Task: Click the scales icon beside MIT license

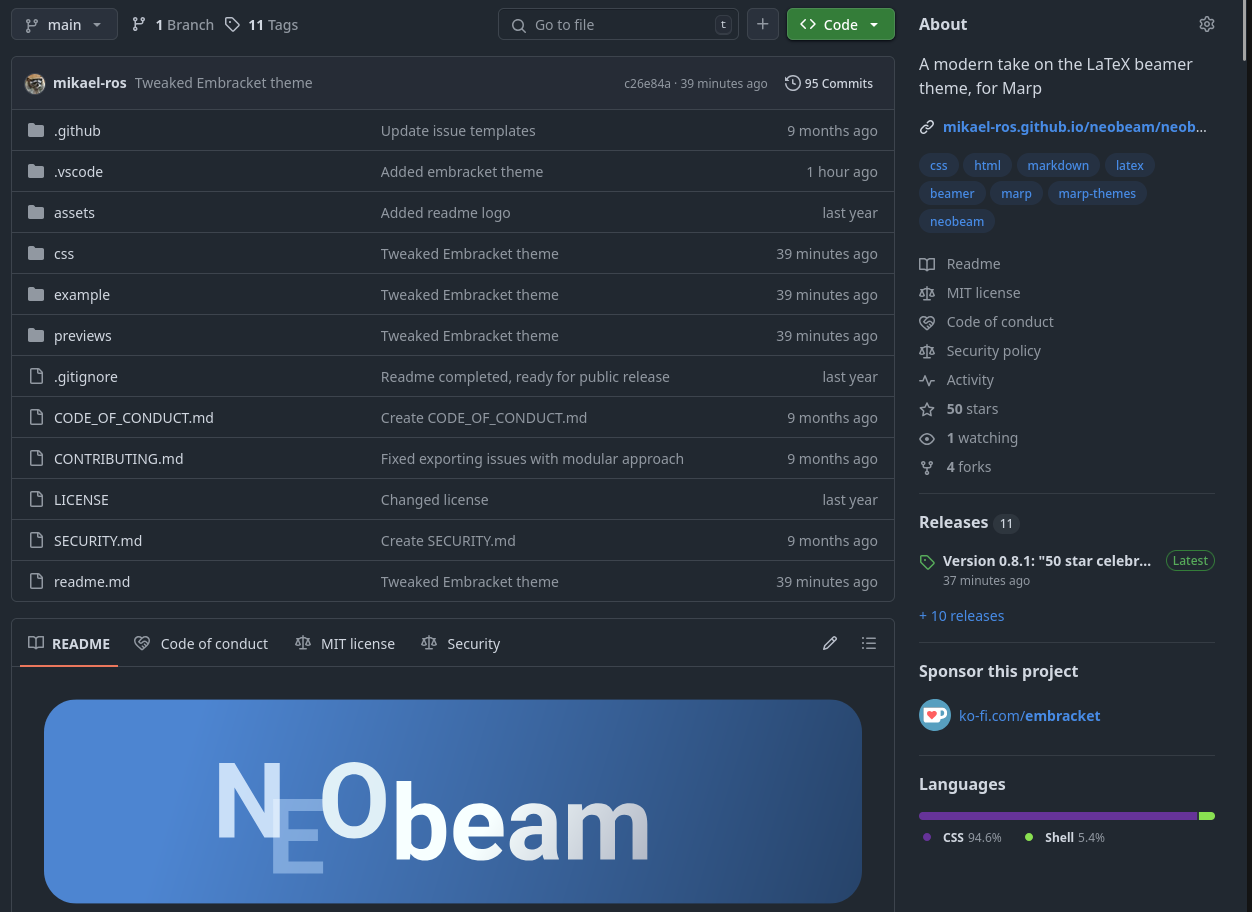Action: coord(928,293)
